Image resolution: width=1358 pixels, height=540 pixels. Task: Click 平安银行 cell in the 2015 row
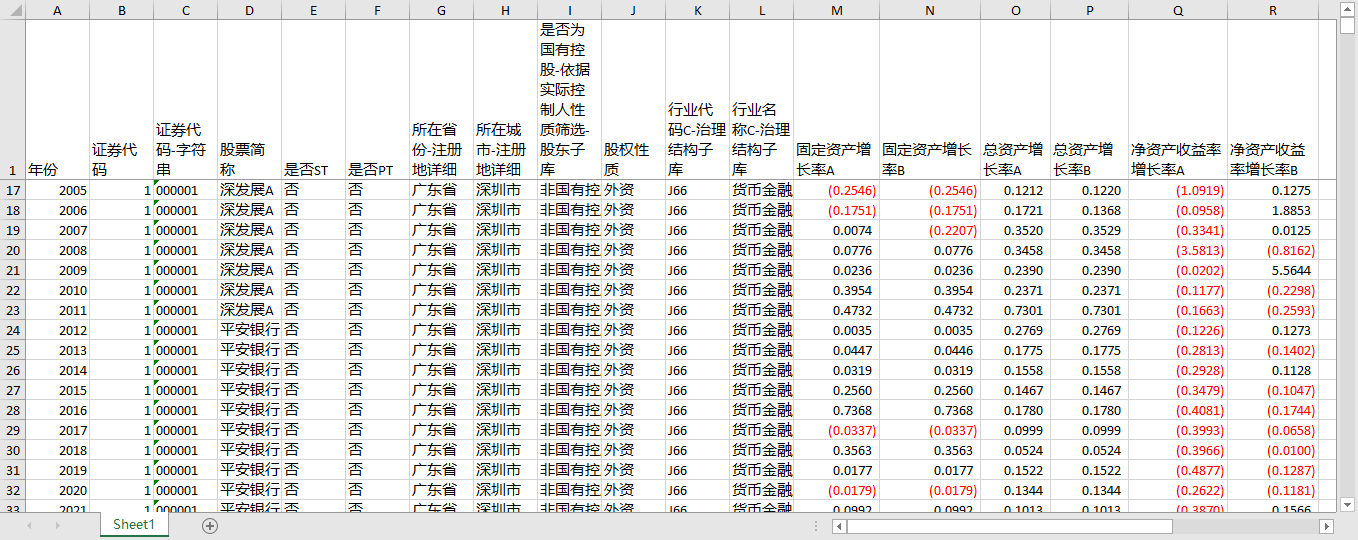coord(249,390)
